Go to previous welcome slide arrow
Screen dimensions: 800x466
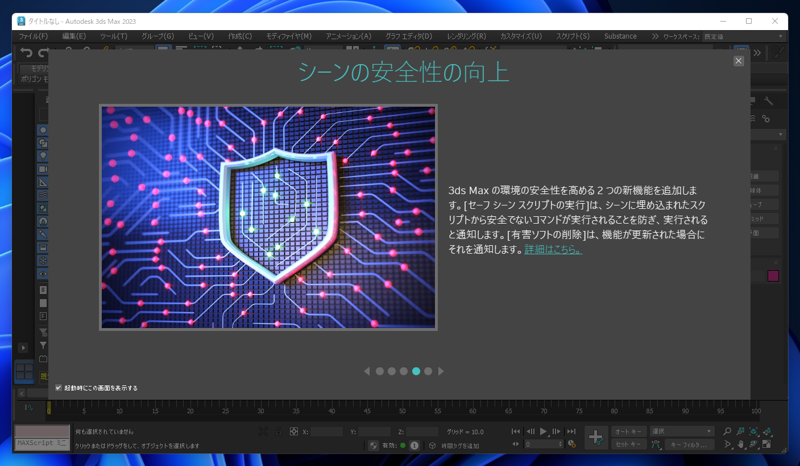(x=367, y=372)
